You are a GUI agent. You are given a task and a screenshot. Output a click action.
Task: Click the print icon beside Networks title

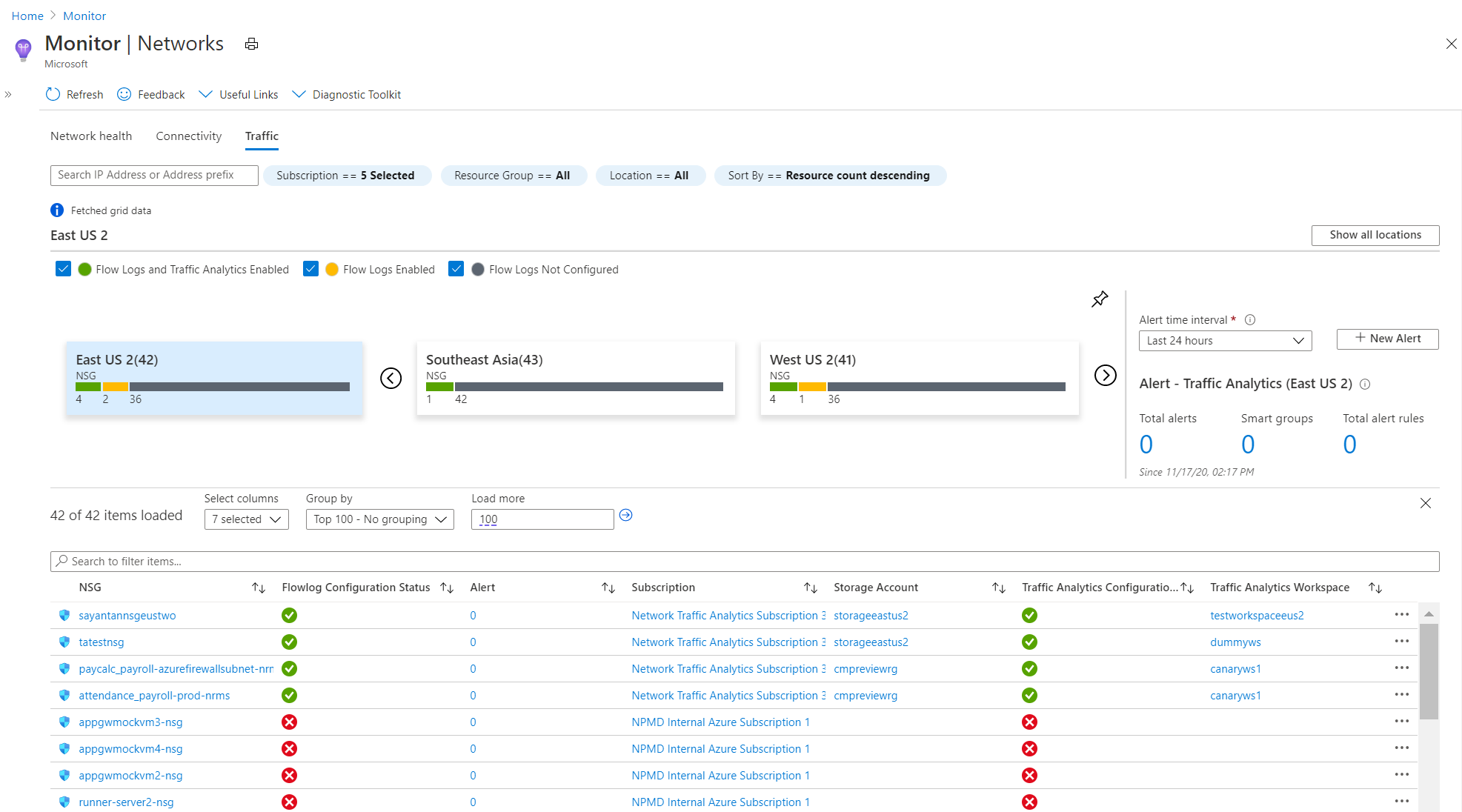coord(252,44)
